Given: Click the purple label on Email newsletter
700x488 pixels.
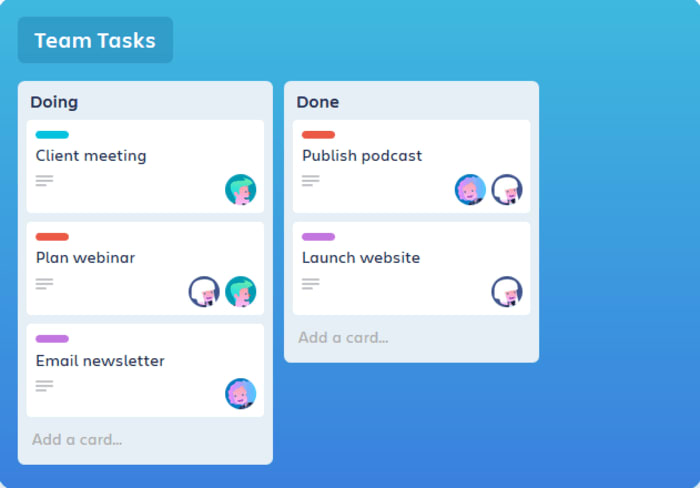Looking at the screenshot, I should [x=52, y=339].
